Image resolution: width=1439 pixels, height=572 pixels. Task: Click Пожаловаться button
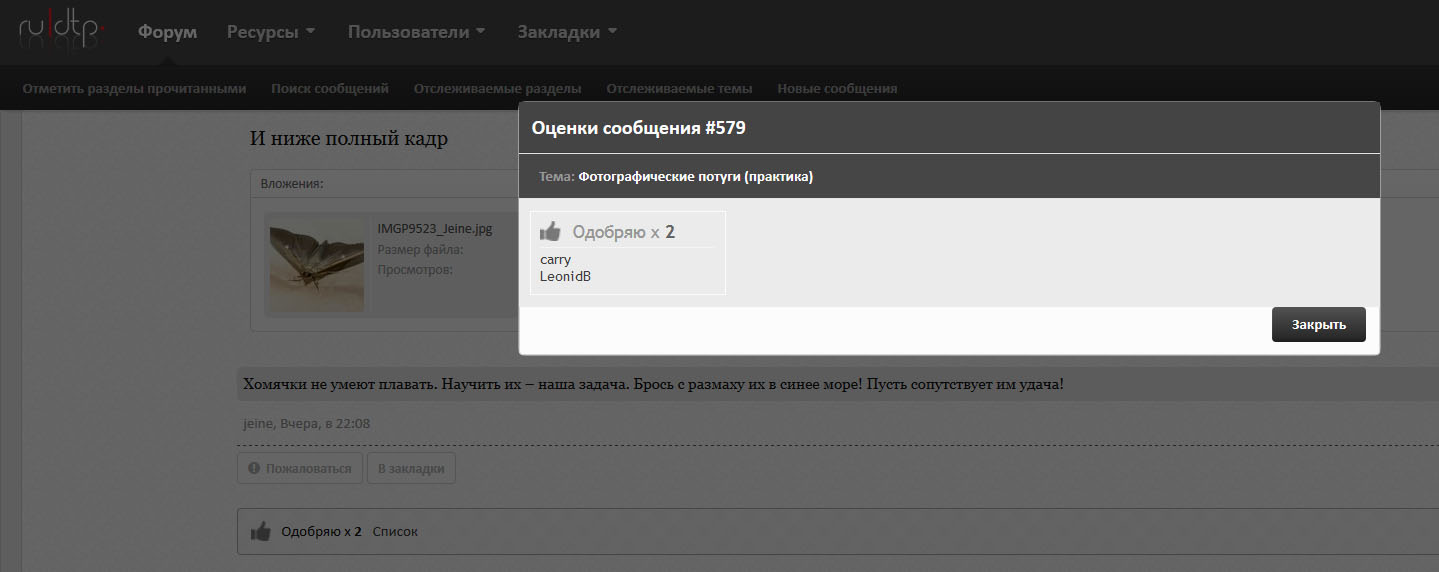tap(299, 468)
